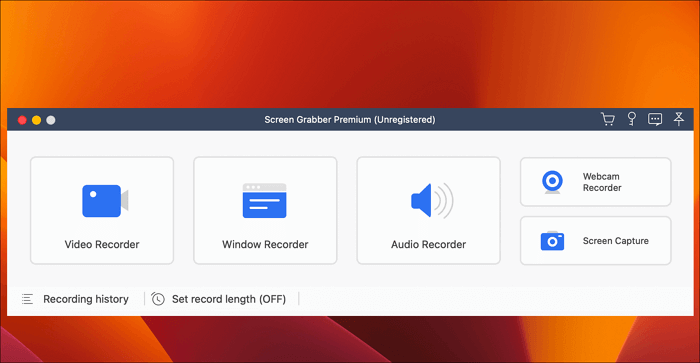Click the recording history list icon
Viewport: 700px width, 363px height.
tap(27, 299)
